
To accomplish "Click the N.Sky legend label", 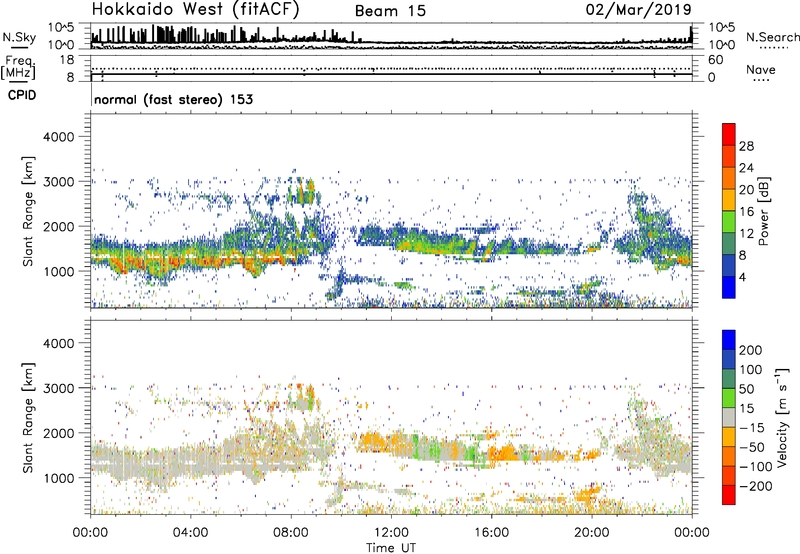I will point(19,37).
